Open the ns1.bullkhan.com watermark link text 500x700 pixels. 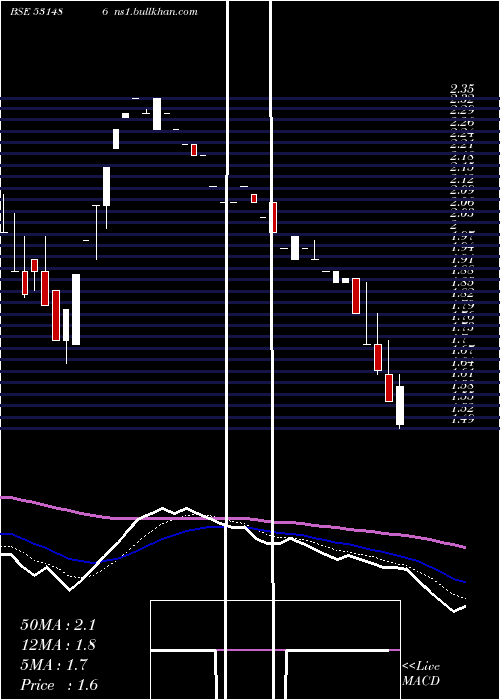(x=154, y=12)
